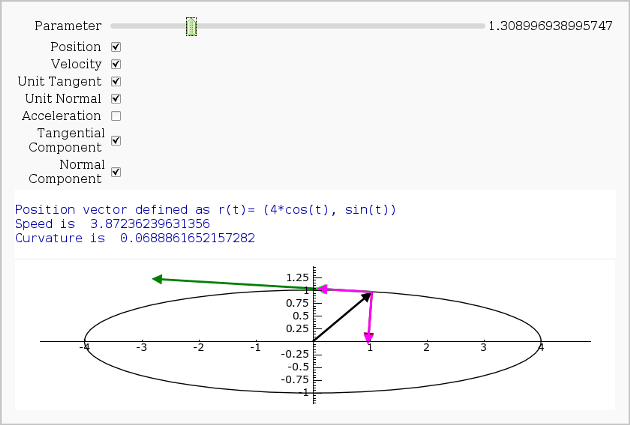Enable the Acceleration checkbox
The image size is (630, 425).
tap(116, 116)
